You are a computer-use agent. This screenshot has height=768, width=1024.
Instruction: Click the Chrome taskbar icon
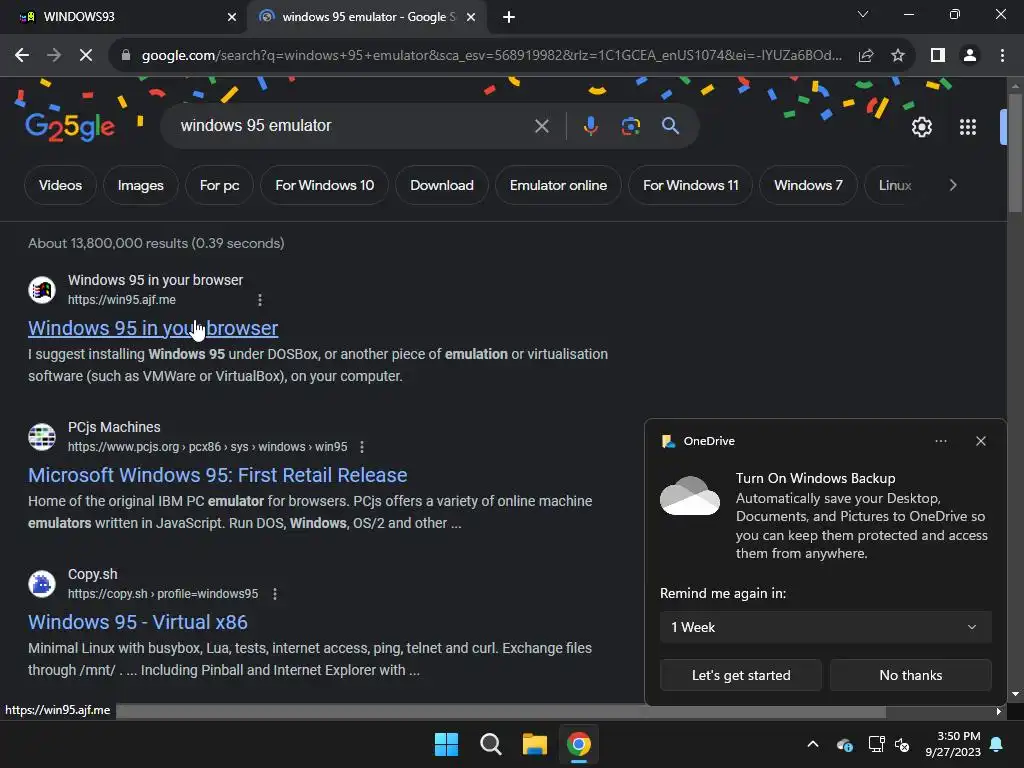coord(579,744)
